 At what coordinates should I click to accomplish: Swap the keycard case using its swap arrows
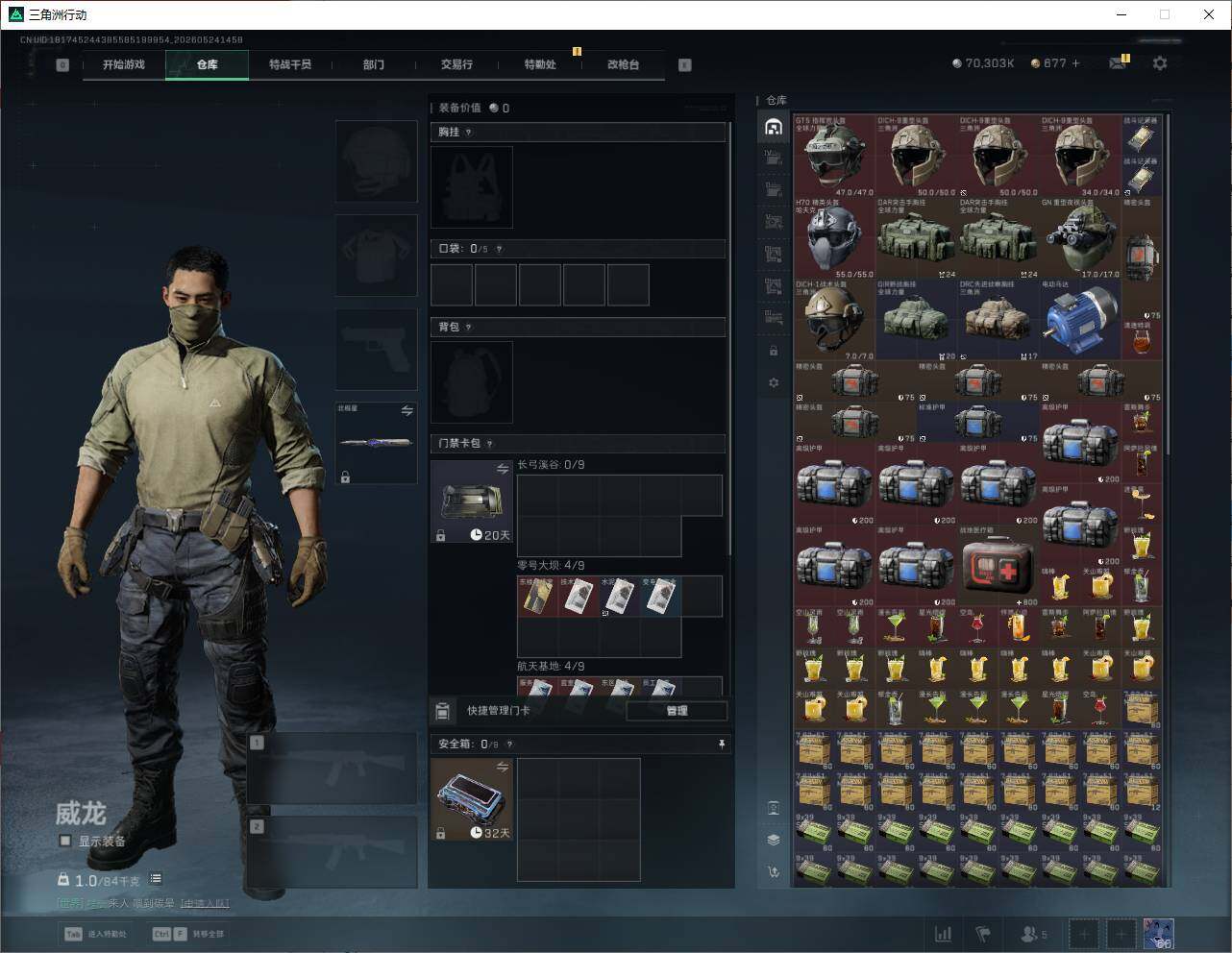(x=502, y=469)
